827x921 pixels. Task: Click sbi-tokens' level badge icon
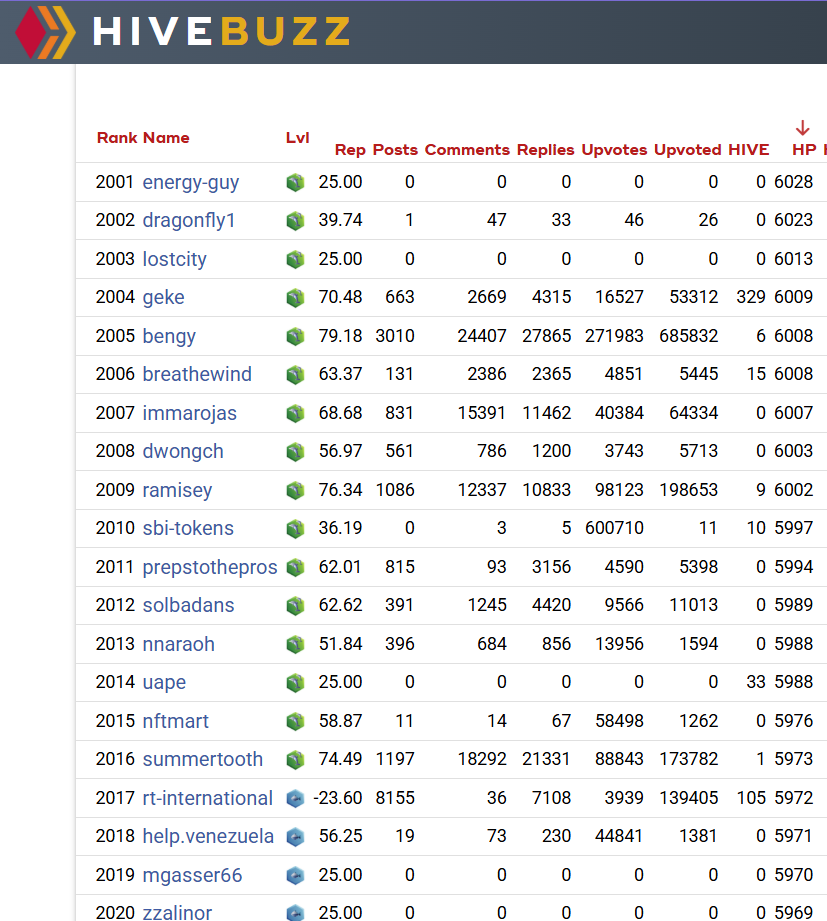point(295,529)
